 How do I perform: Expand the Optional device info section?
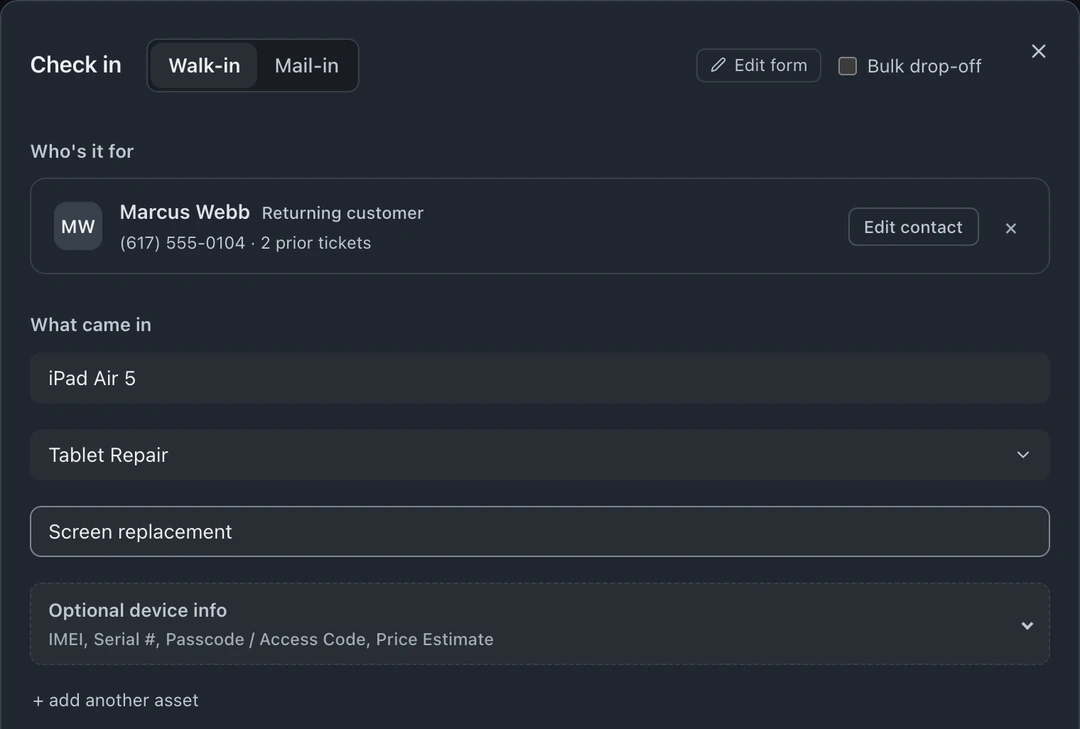pyautogui.click(x=539, y=624)
